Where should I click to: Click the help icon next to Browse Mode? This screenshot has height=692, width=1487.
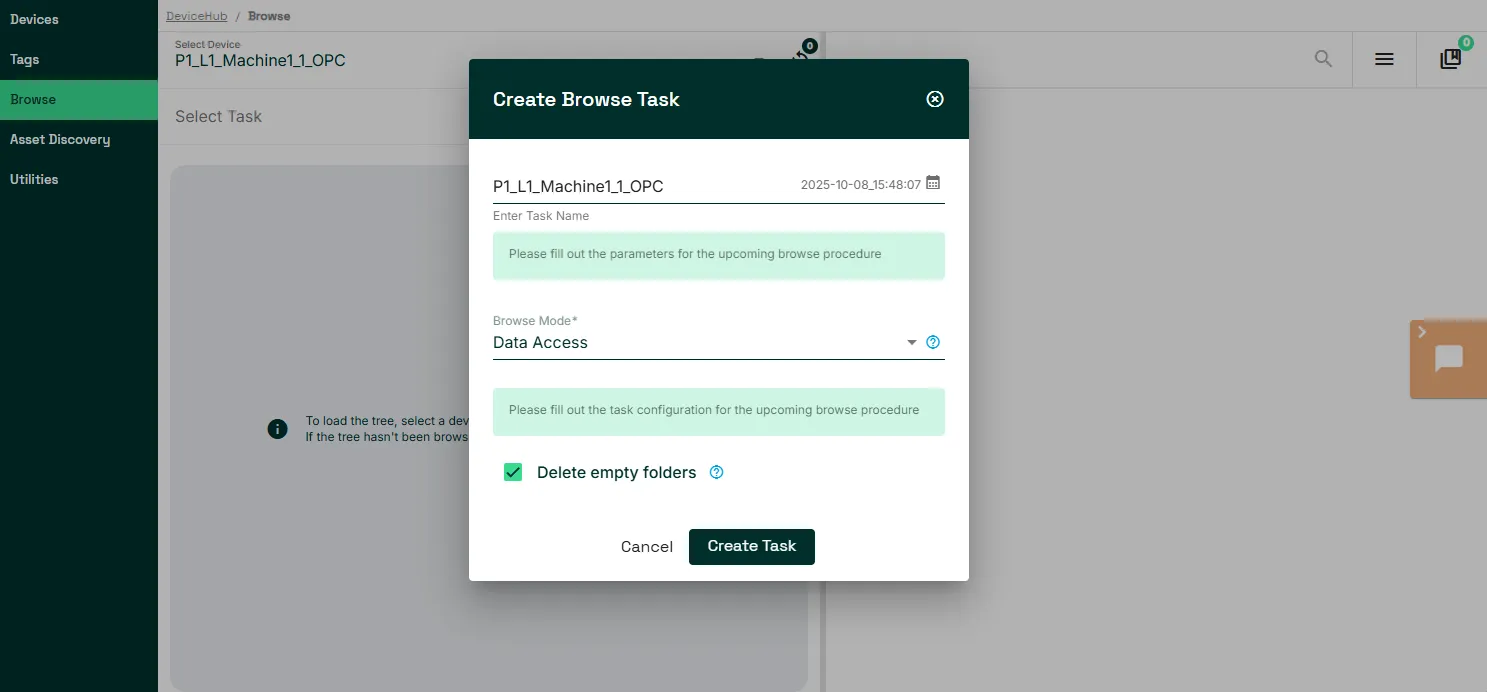click(x=933, y=342)
